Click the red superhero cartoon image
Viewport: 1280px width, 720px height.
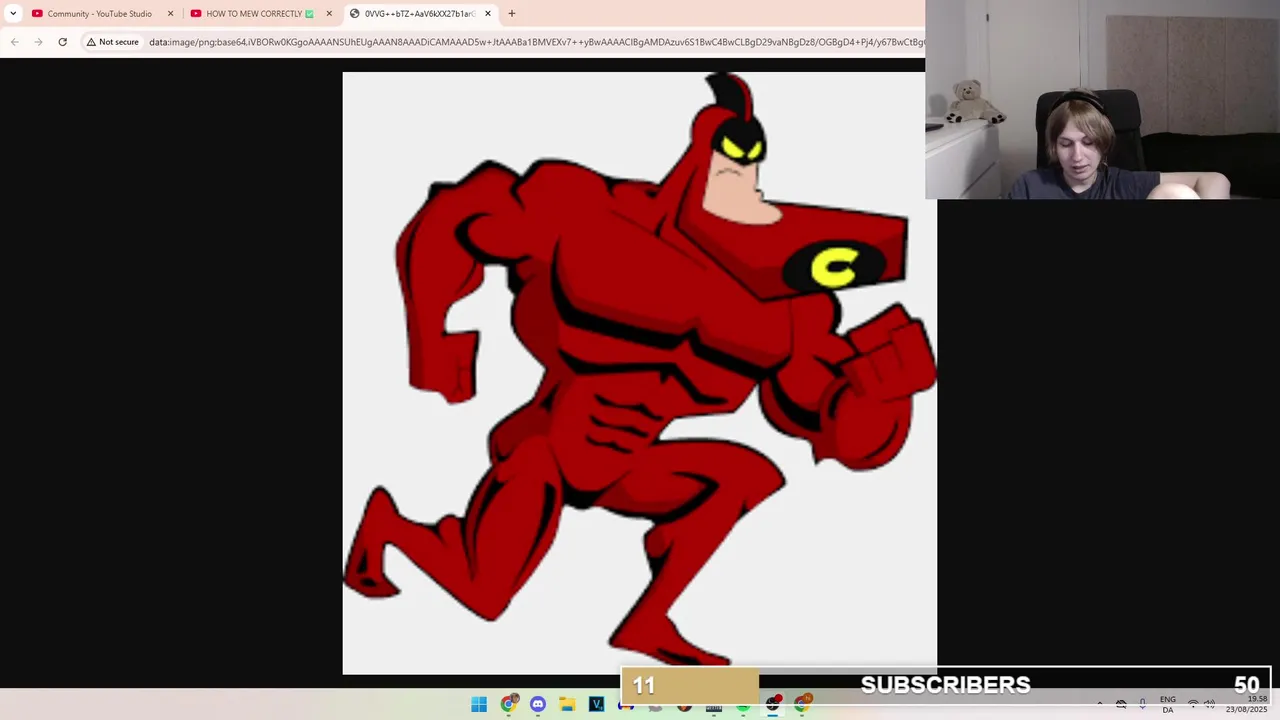pyautogui.click(x=640, y=372)
